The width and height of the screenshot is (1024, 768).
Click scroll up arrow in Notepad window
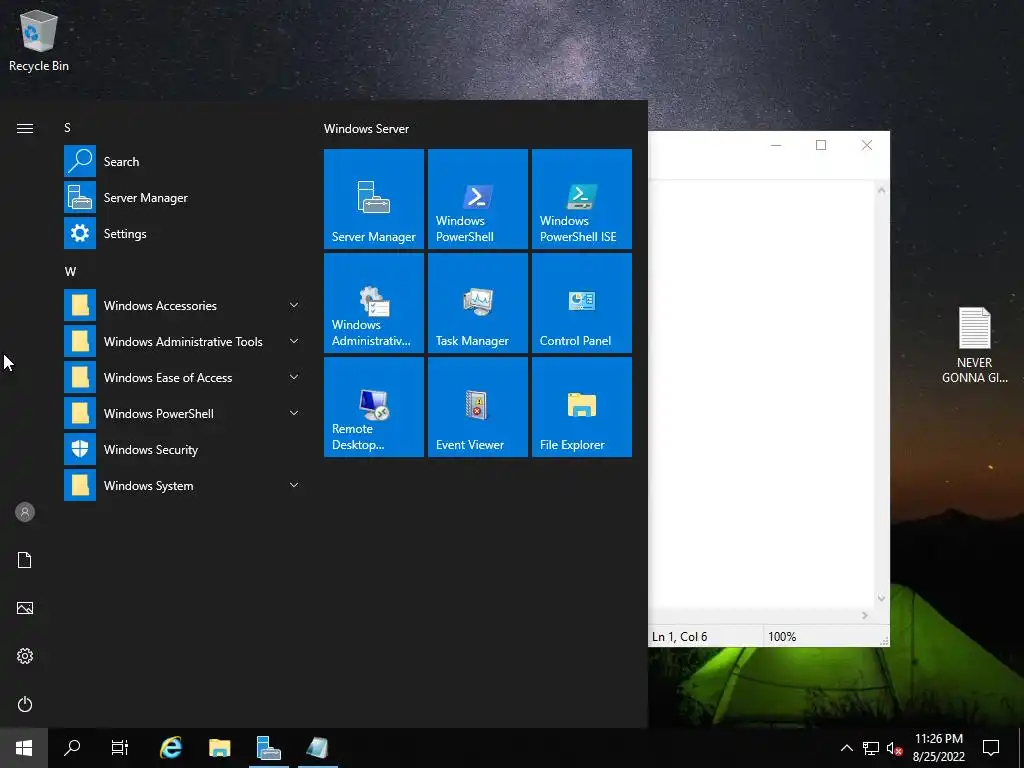(882, 190)
